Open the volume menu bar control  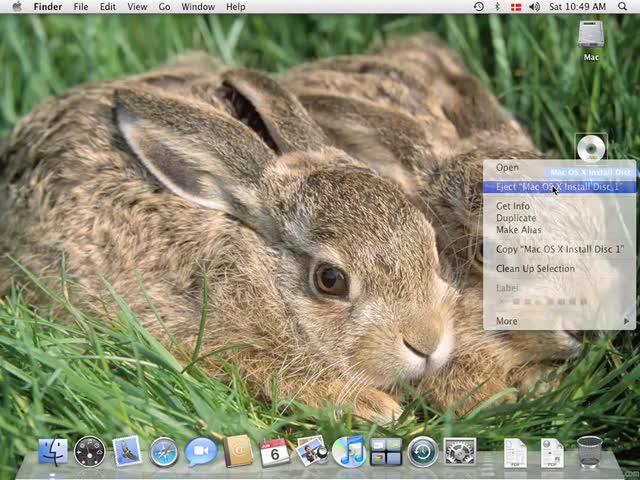533,7
